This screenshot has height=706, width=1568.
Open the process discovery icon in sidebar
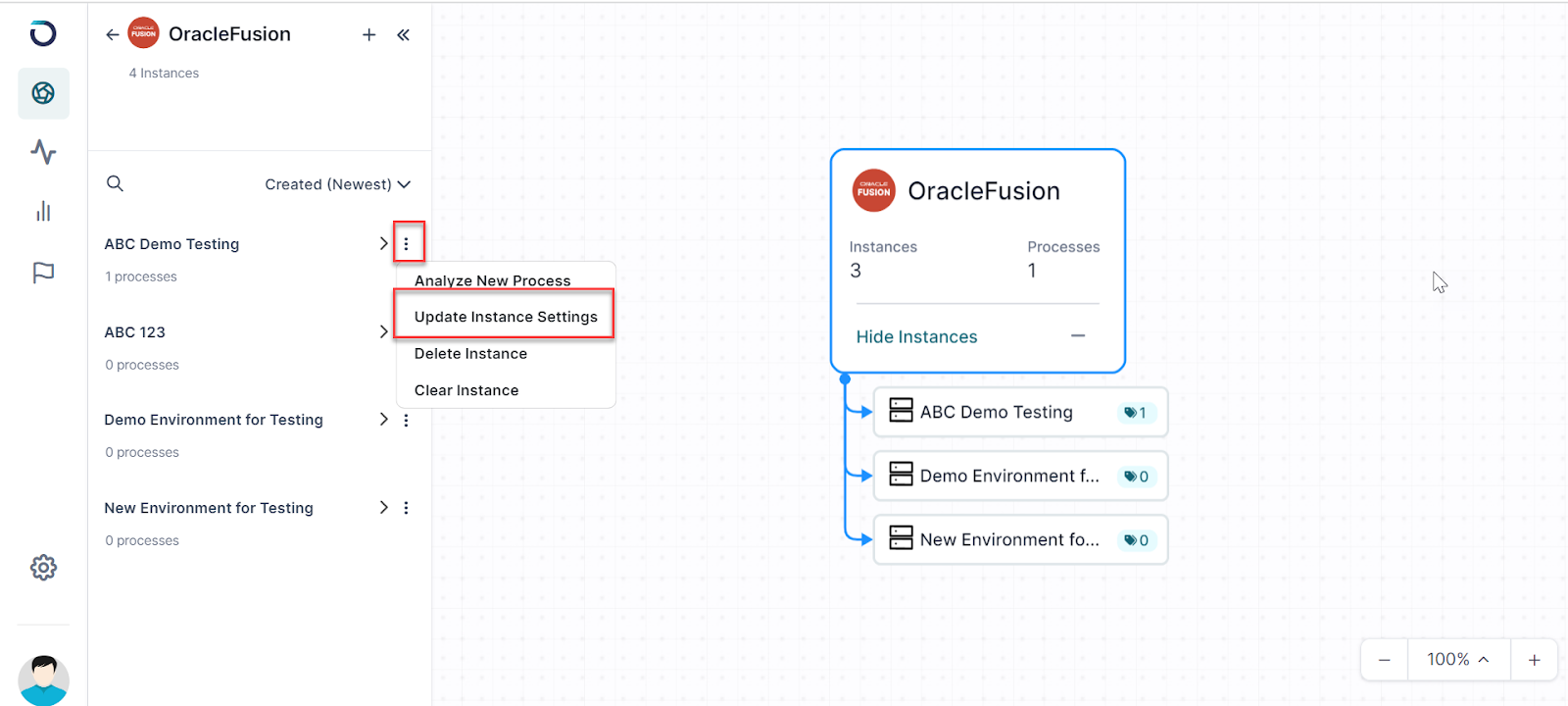point(43,93)
